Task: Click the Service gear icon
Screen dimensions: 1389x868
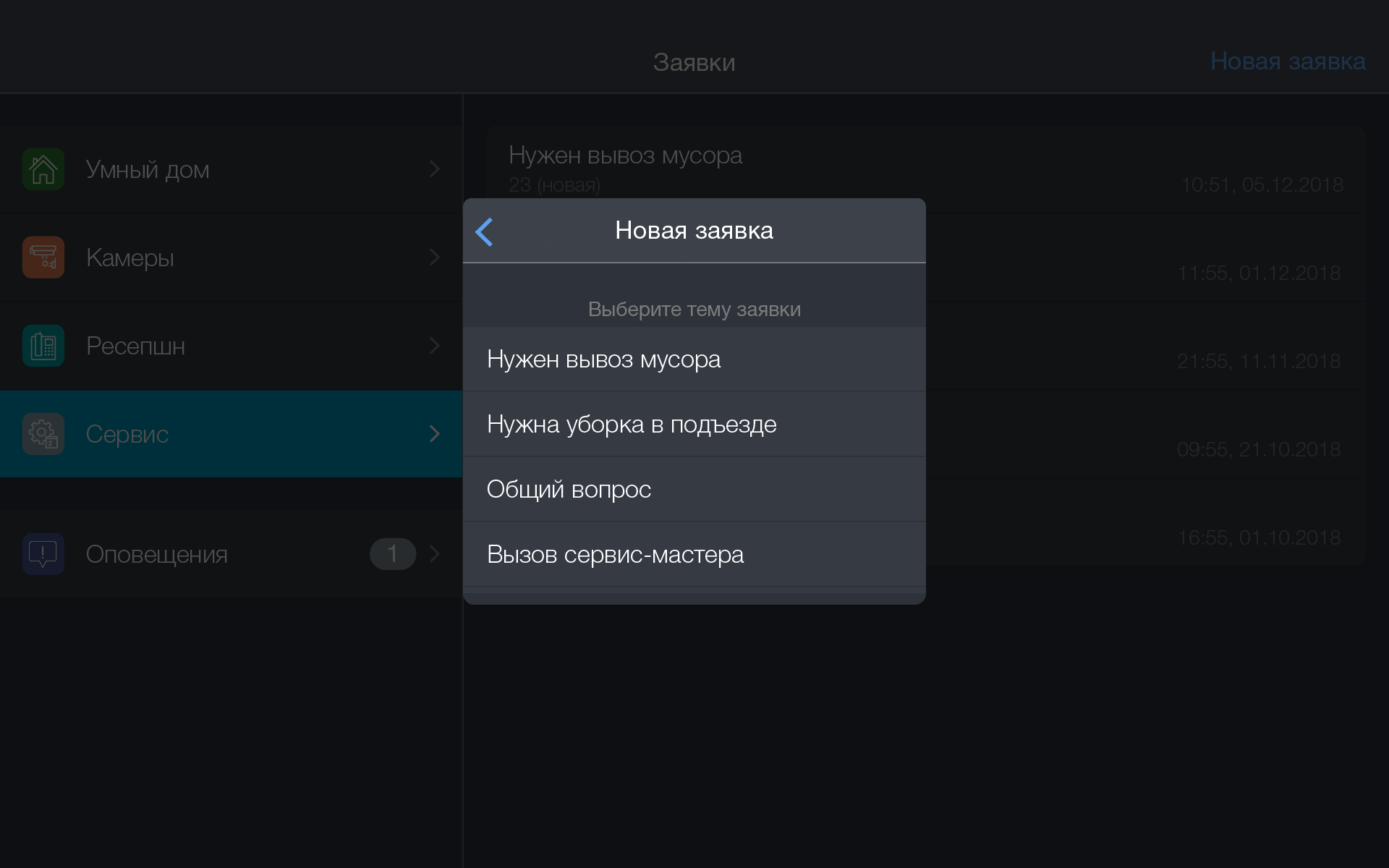Action: 43,434
